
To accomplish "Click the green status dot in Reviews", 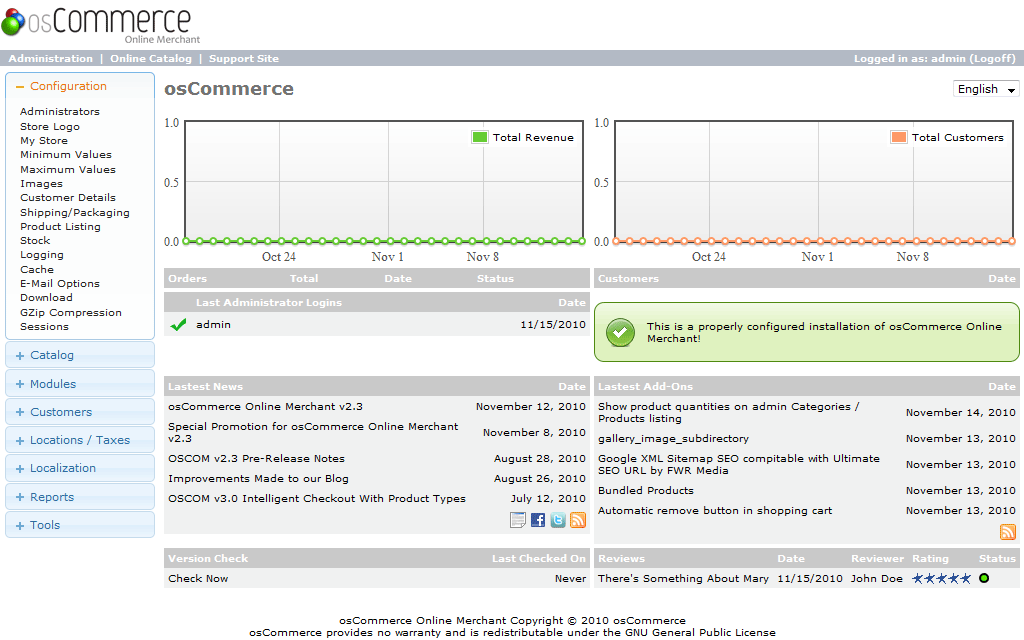I will pyautogui.click(x=984, y=579).
